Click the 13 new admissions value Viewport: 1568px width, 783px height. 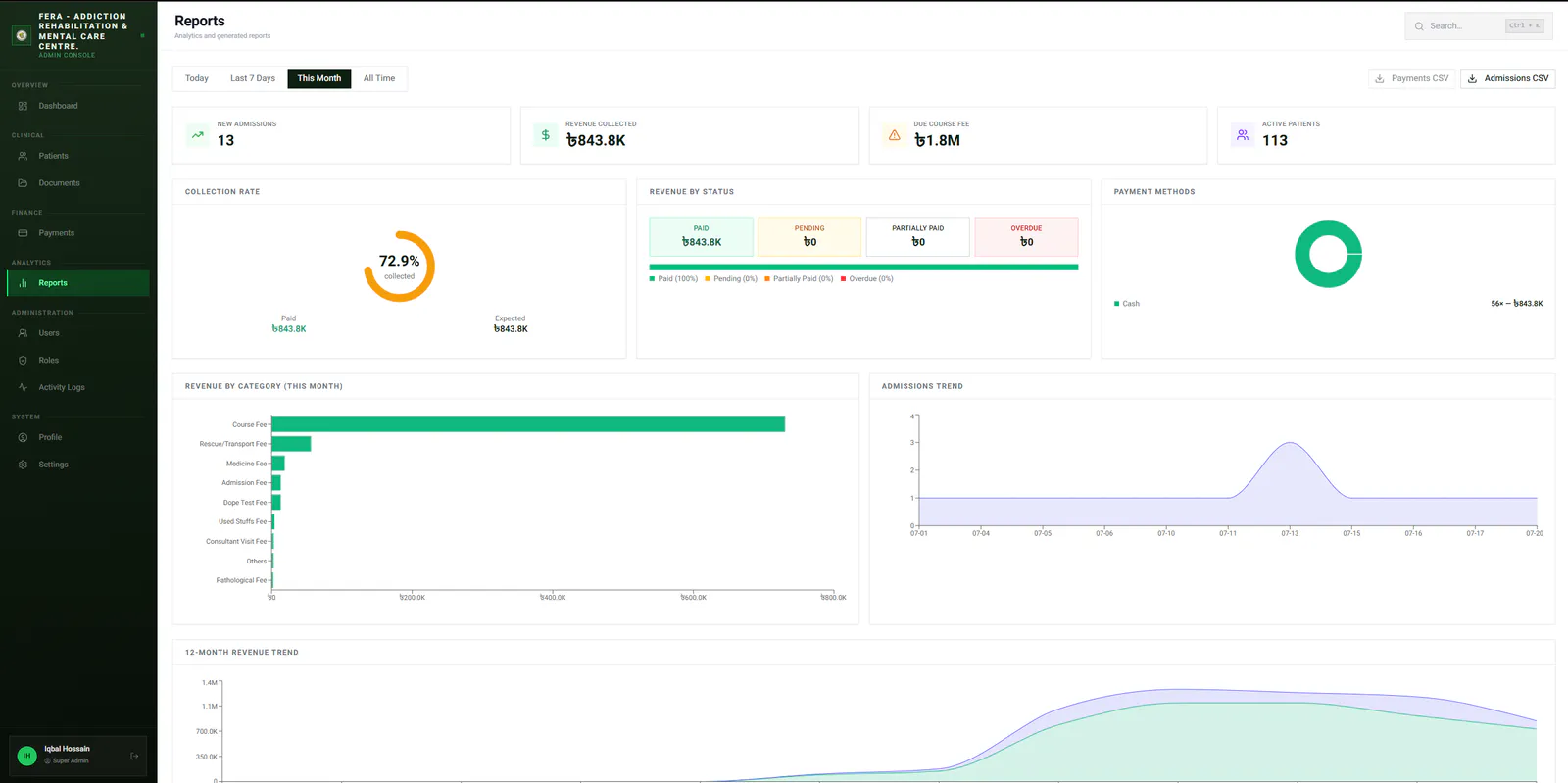coord(225,140)
